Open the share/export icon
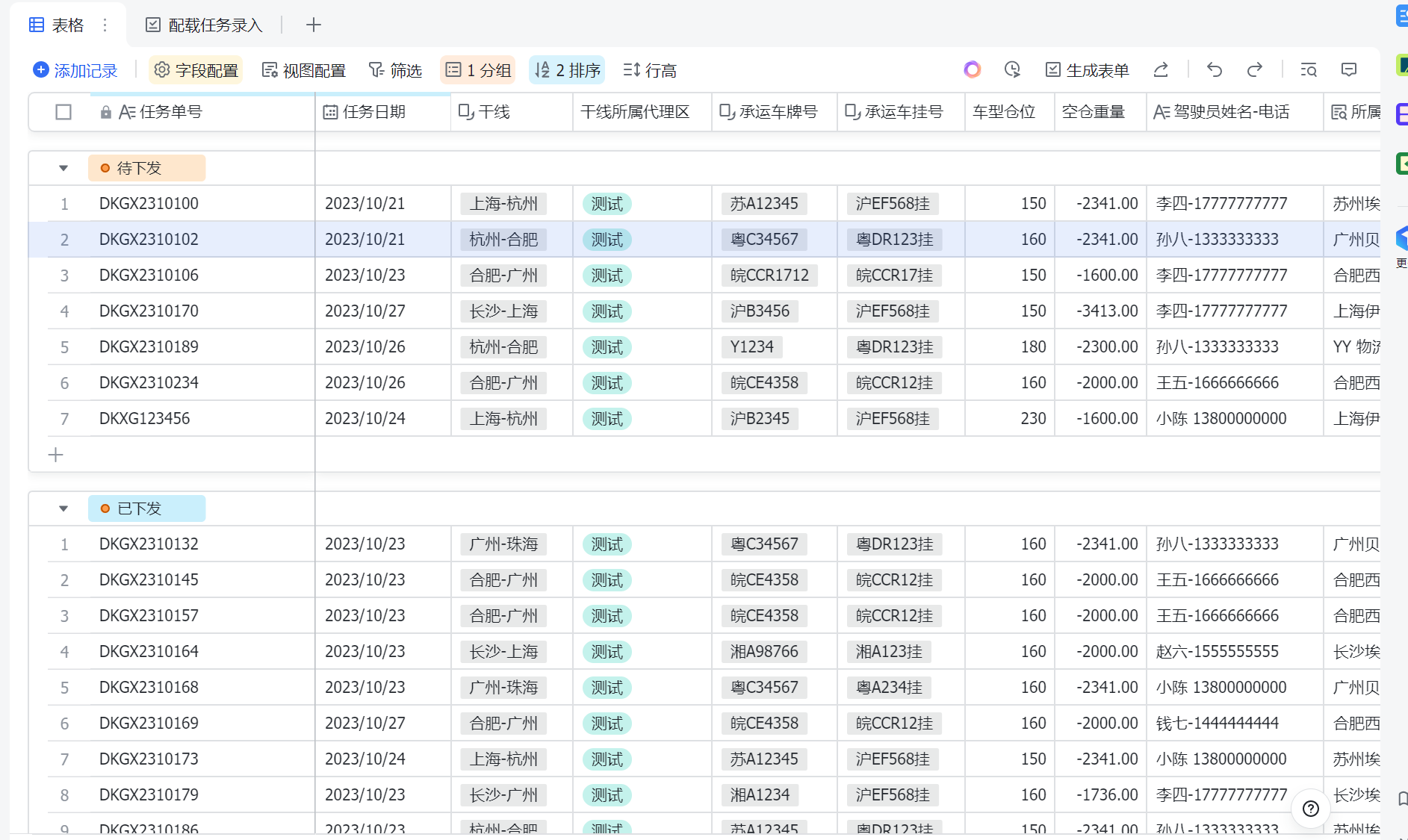 click(1161, 70)
